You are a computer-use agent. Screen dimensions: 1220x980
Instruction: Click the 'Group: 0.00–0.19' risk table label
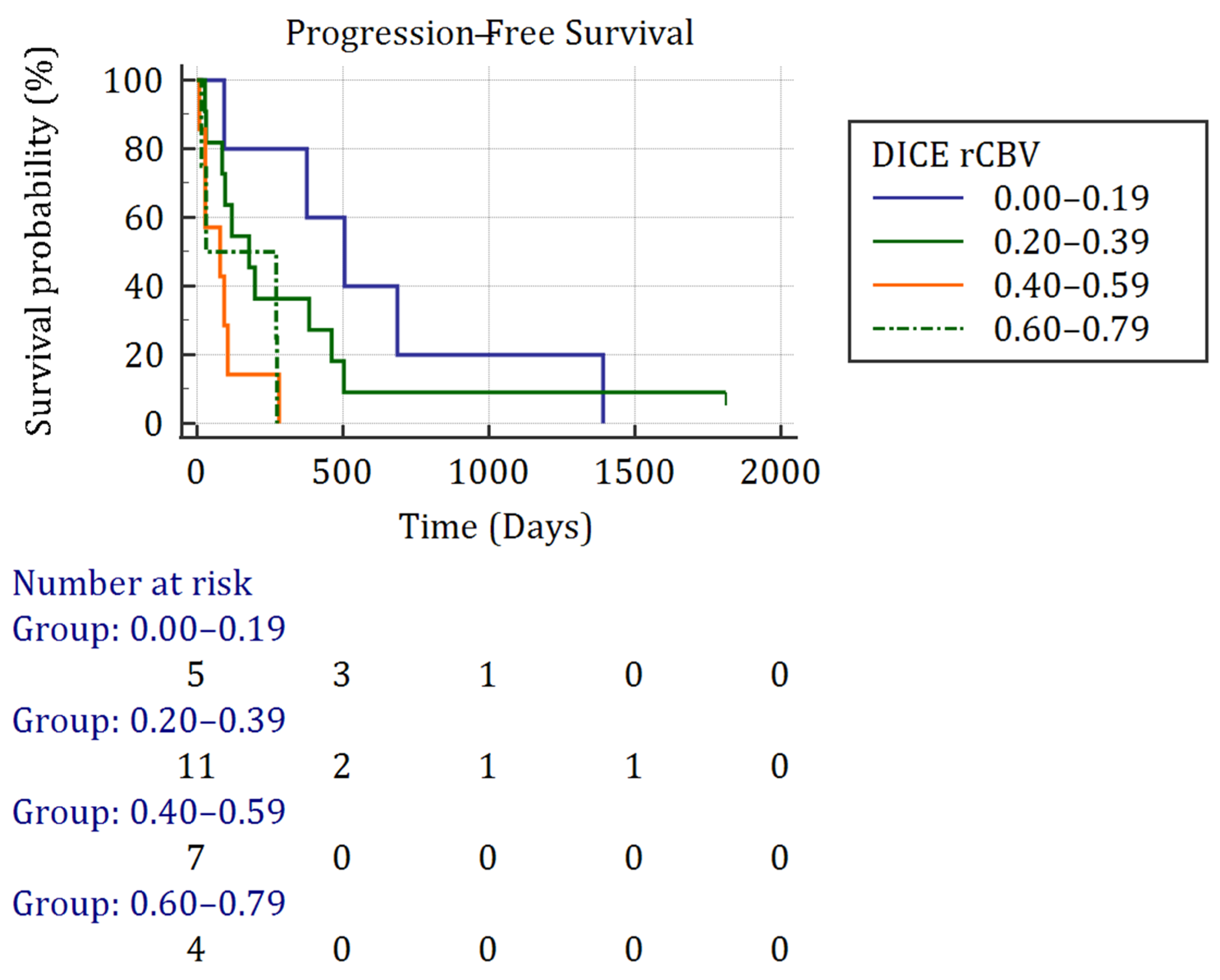pyautogui.click(x=149, y=629)
